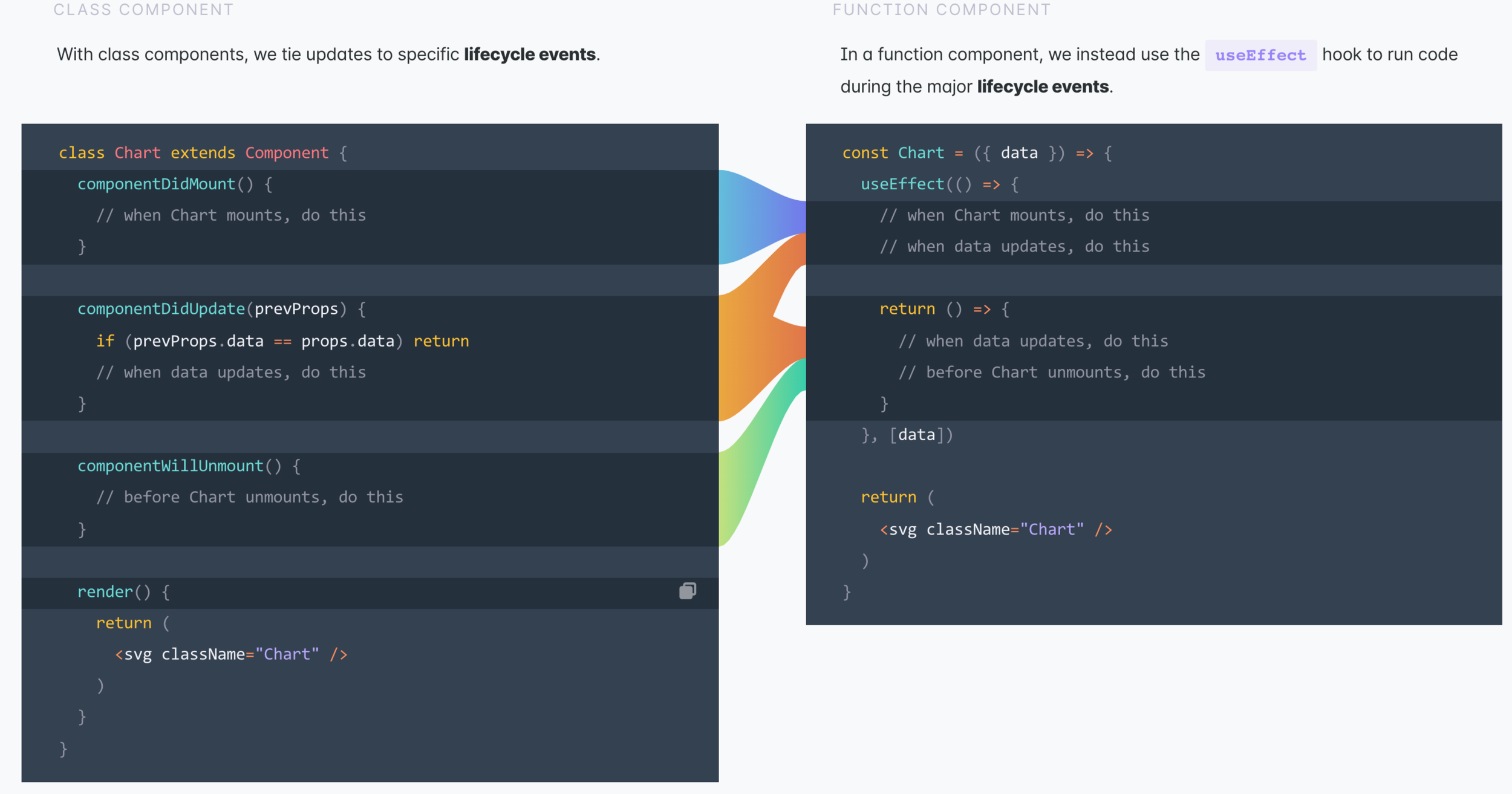Click the componentWillUnmount() method line
This screenshot has width=1512, height=794.
[189, 466]
